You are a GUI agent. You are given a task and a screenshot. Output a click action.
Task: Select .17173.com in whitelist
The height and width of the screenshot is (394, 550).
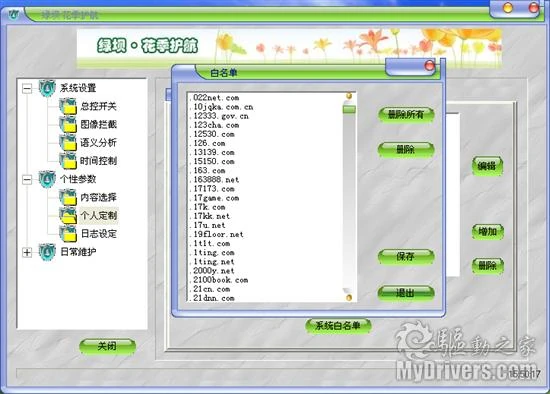pyautogui.click(x=212, y=189)
